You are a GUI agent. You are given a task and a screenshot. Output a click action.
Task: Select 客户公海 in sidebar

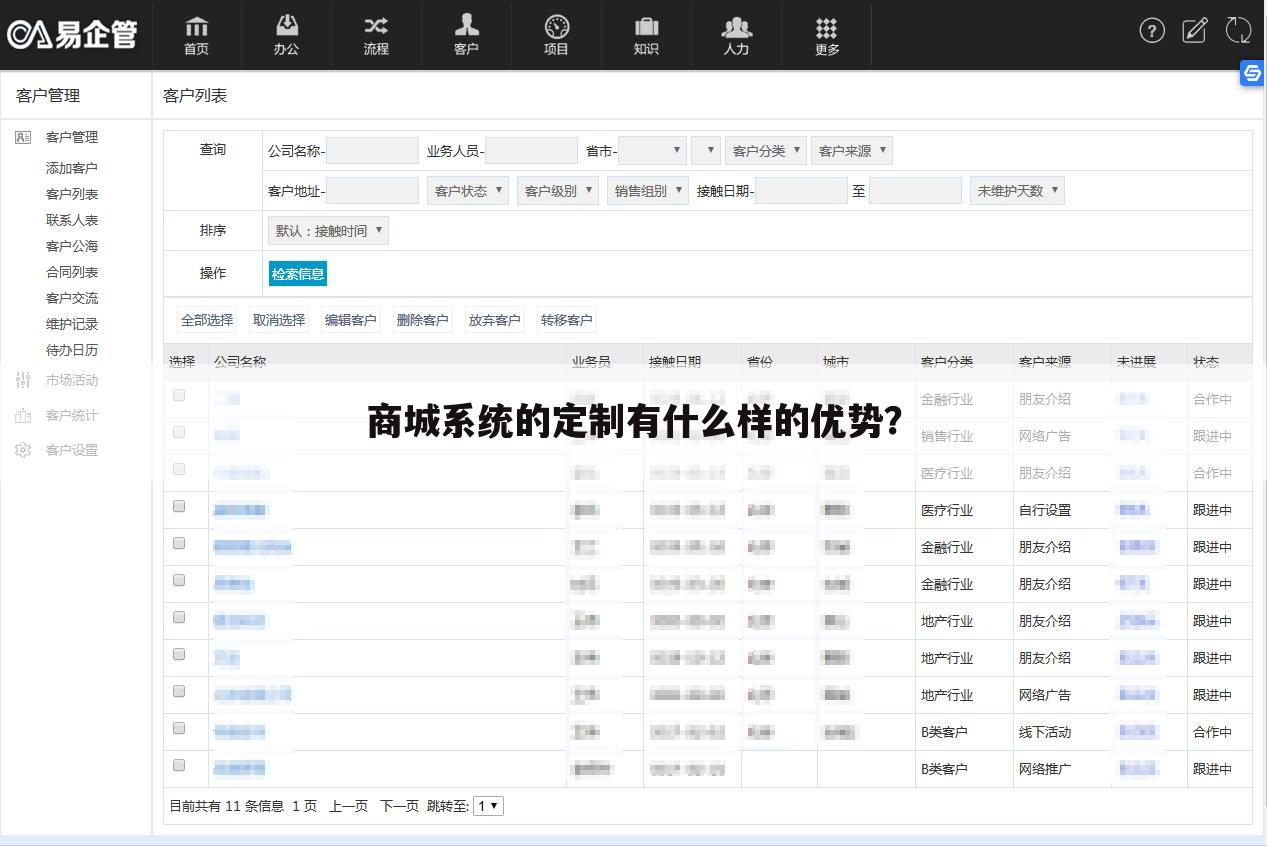point(72,246)
